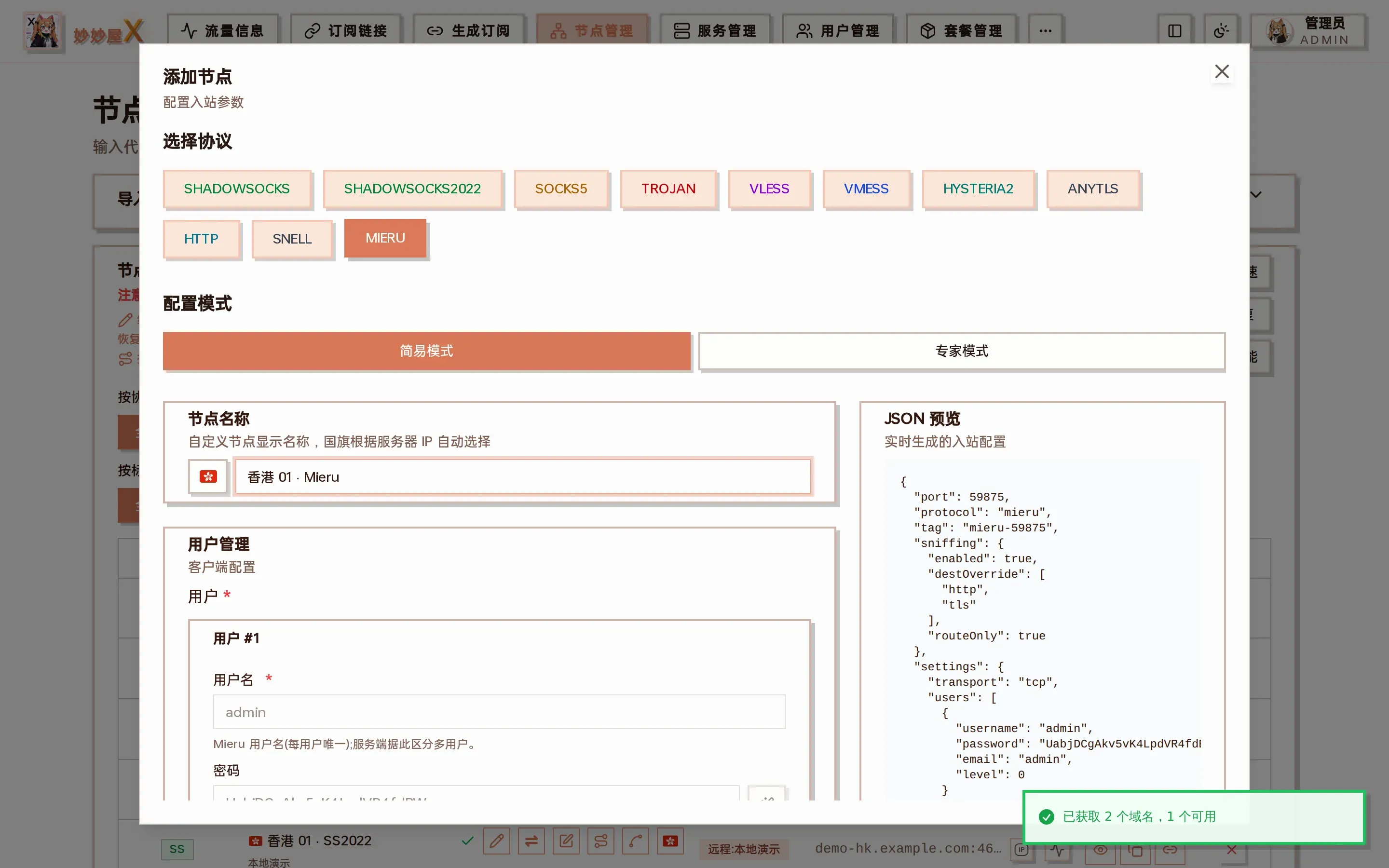Click the selected MIERU protocol button
Viewport: 1389px width, 868px height.
[x=385, y=238]
